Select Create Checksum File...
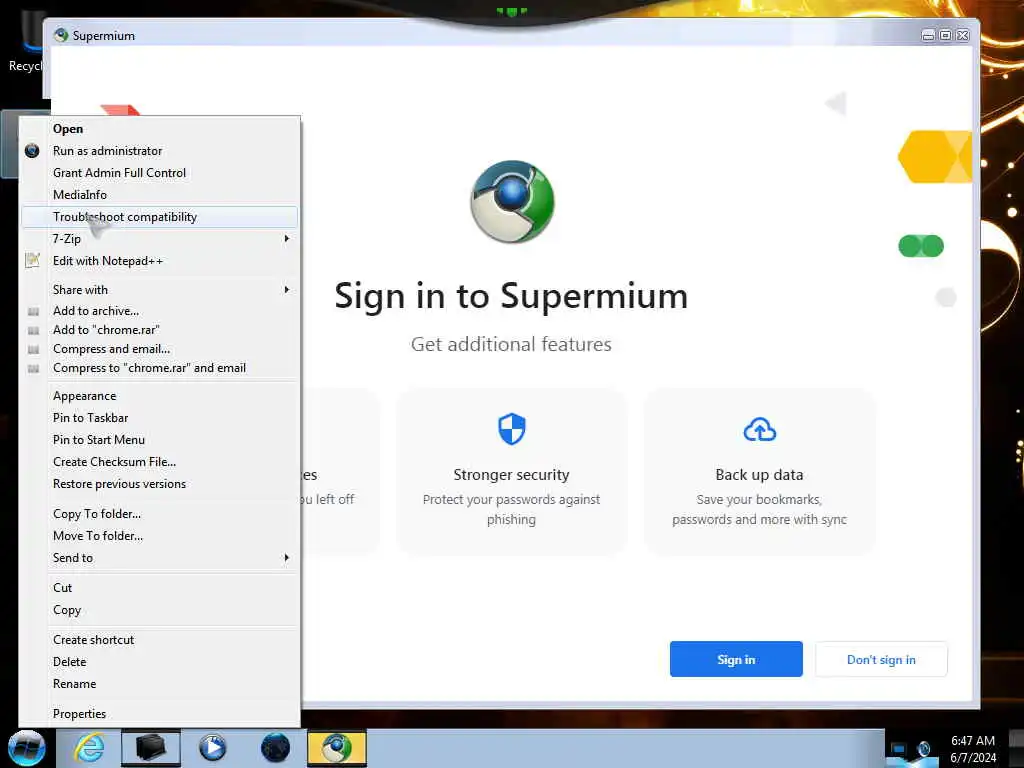The height and width of the screenshot is (768, 1024). (159, 462)
